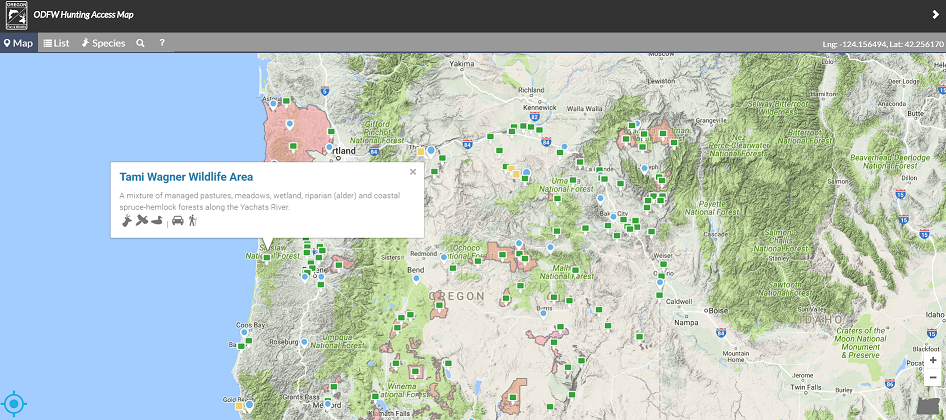Click the car access icon in popup
Image resolution: width=946 pixels, height=420 pixels.
[177, 221]
